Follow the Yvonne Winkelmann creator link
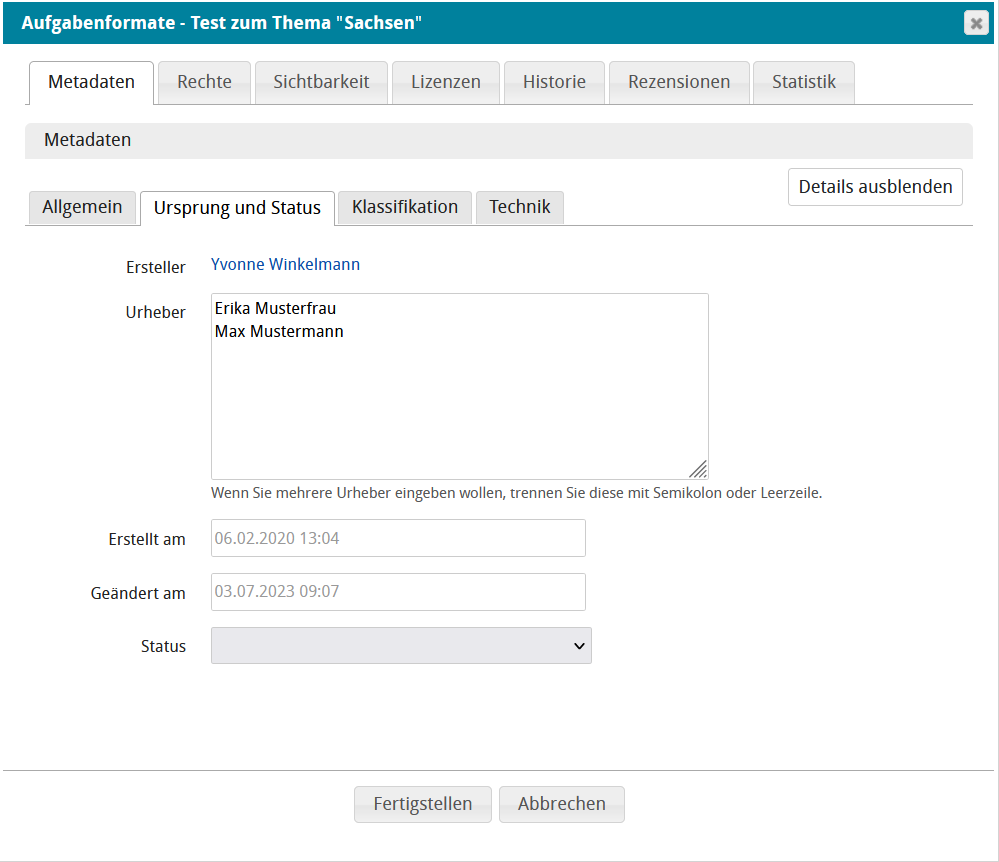The image size is (999, 862). click(285, 265)
